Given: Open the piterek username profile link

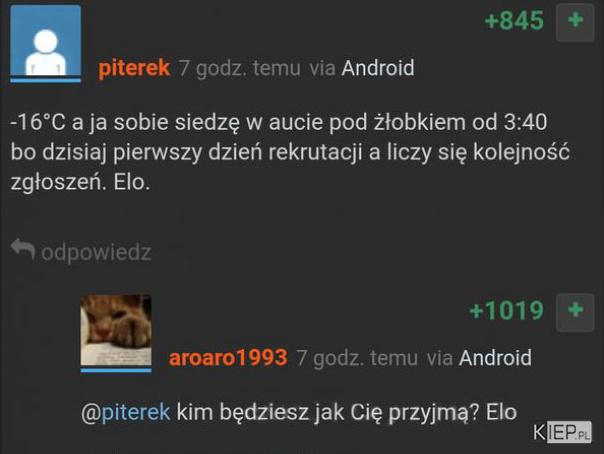Looking at the screenshot, I should (x=134, y=68).
